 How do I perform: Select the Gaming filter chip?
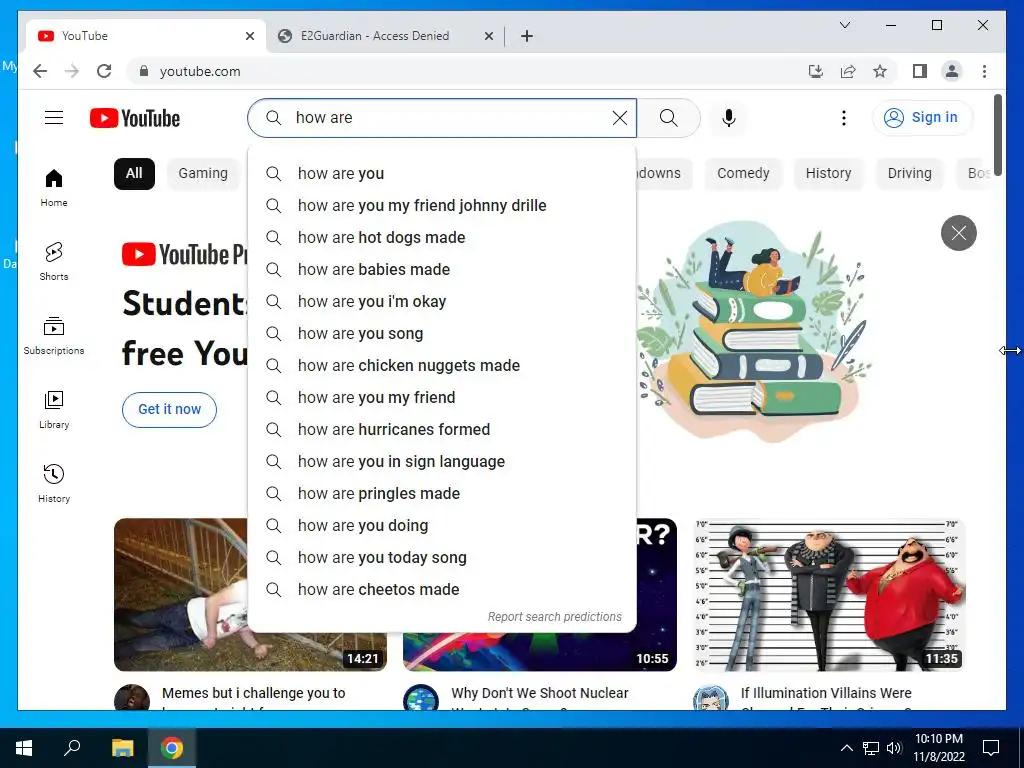(x=202, y=174)
